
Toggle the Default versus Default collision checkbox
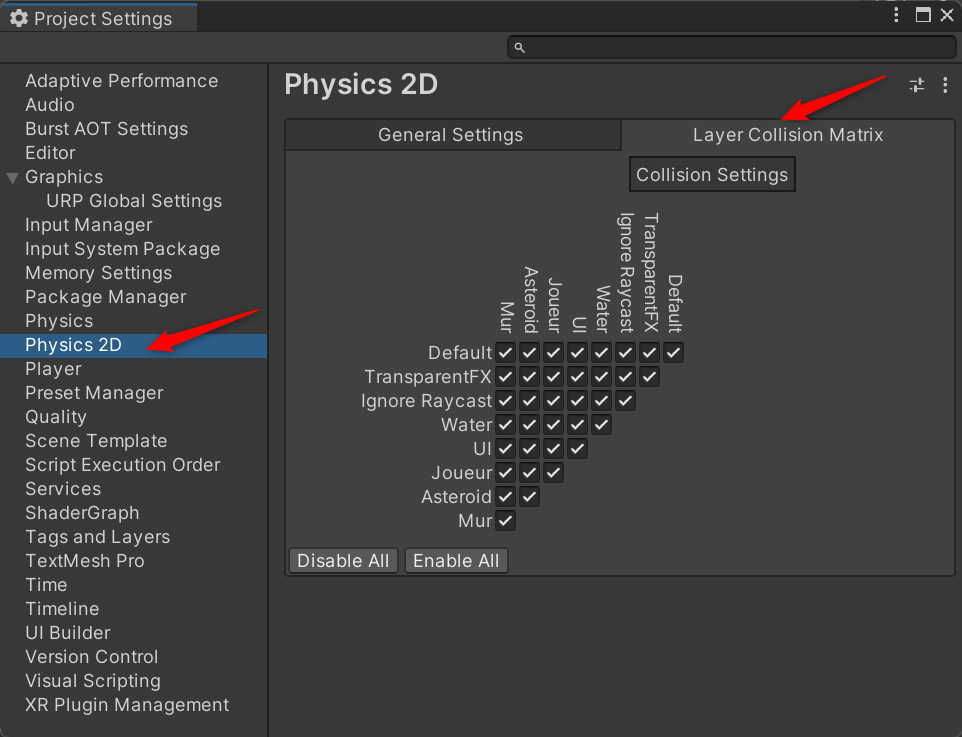pyautogui.click(x=673, y=352)
